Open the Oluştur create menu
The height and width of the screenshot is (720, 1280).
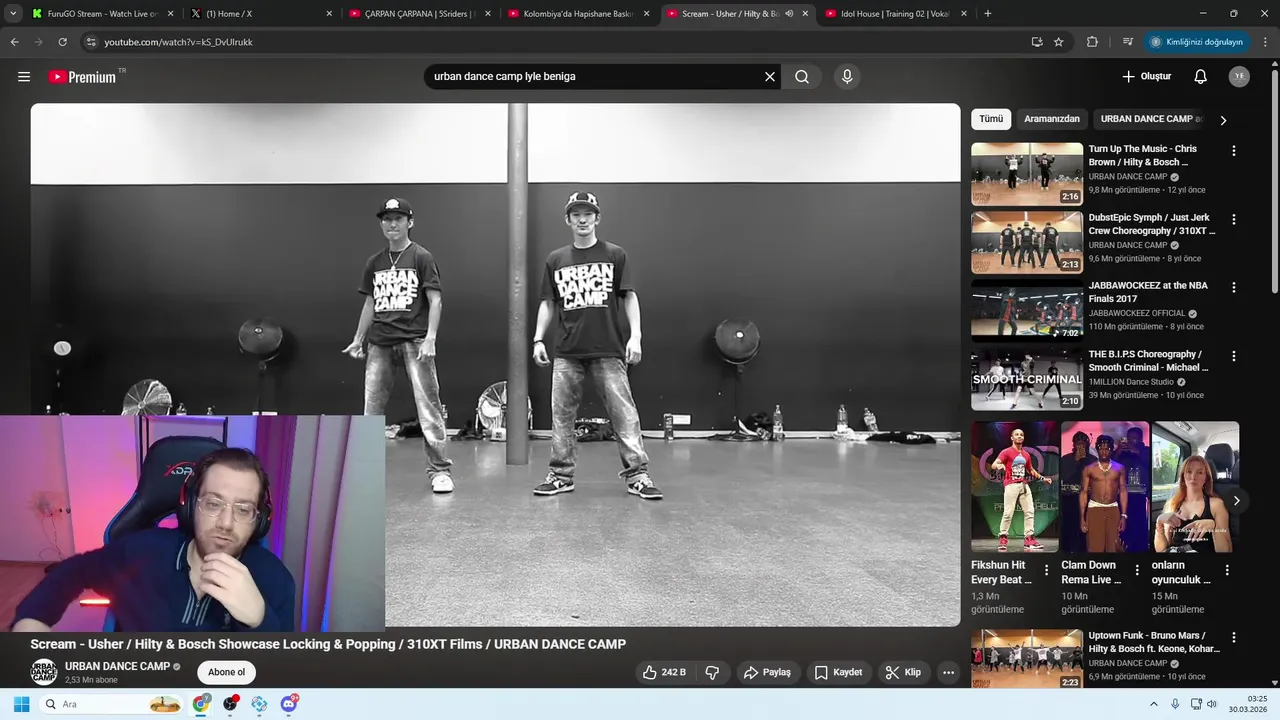tap(1146, 76)
